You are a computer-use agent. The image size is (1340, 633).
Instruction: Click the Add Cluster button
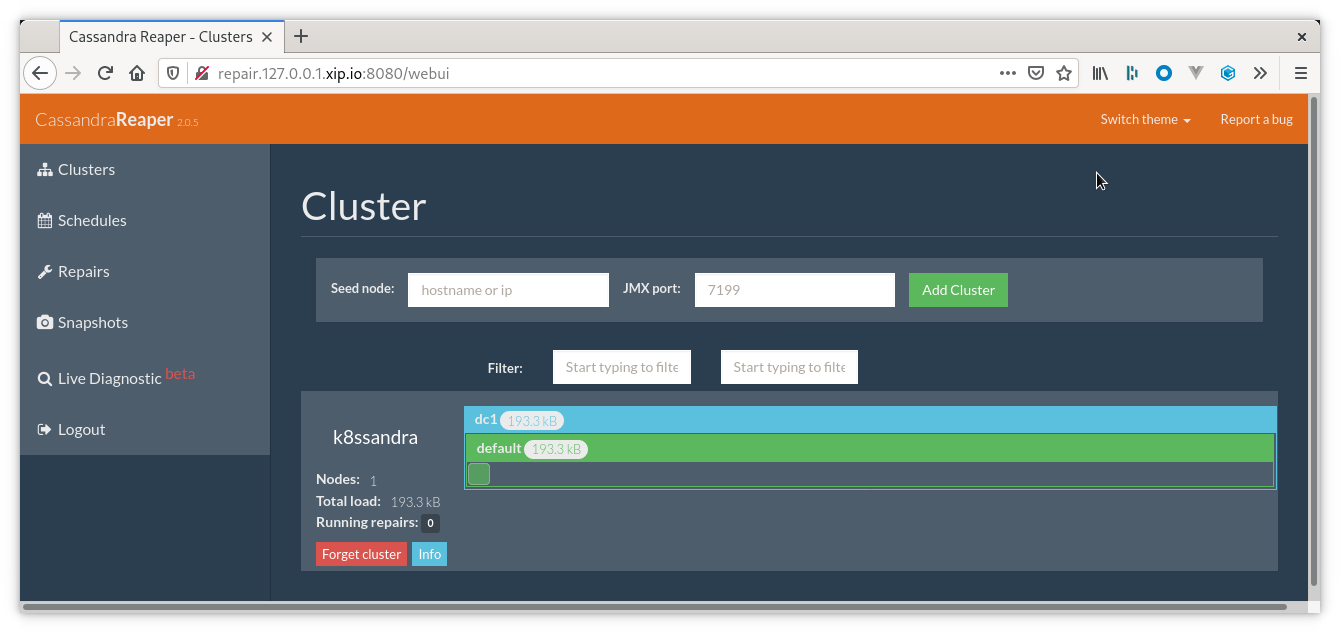point(957,289)
